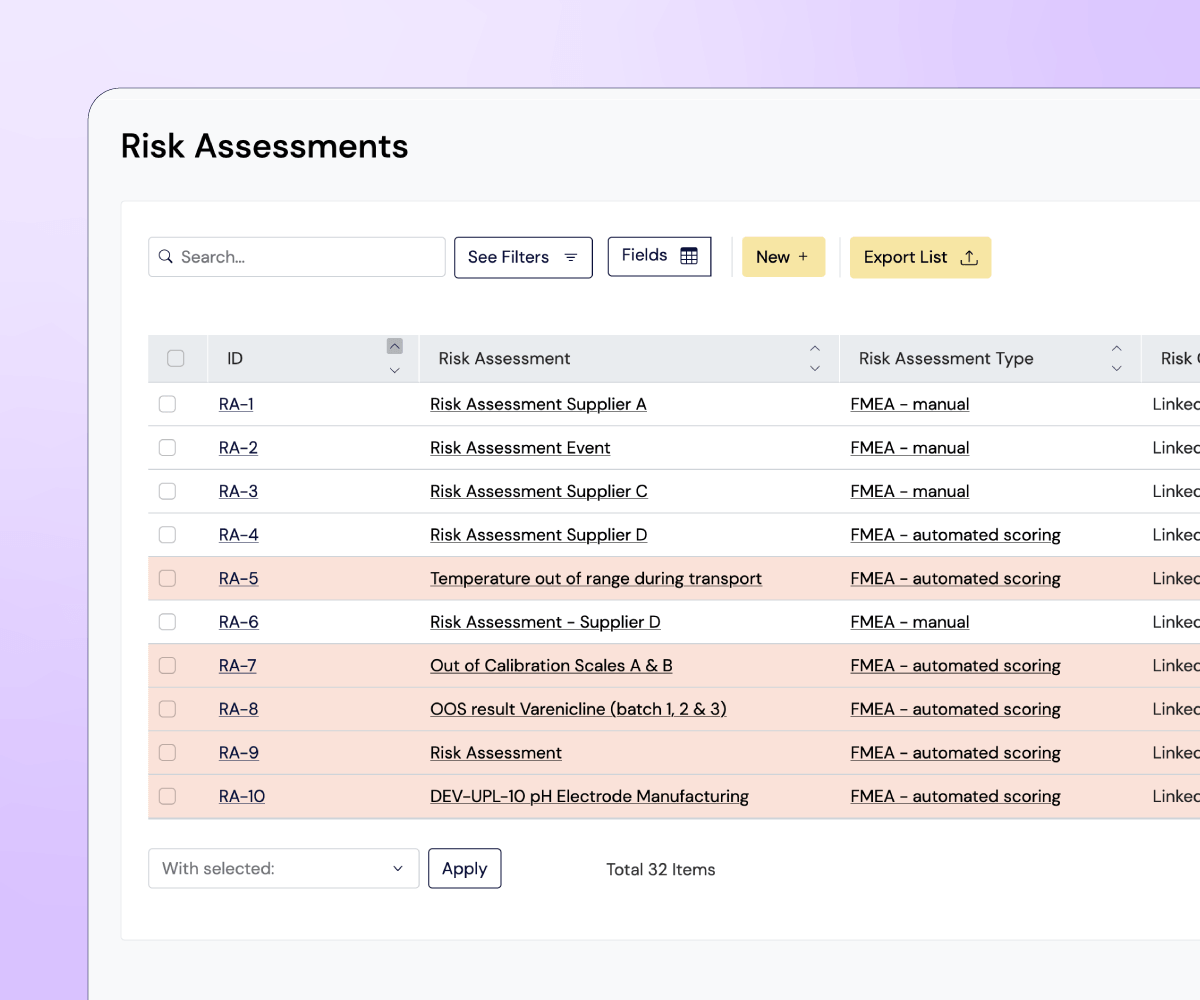Open the RA-10 ID link
Viewport: 1200px width, 1000px height.
pos(242,796)
